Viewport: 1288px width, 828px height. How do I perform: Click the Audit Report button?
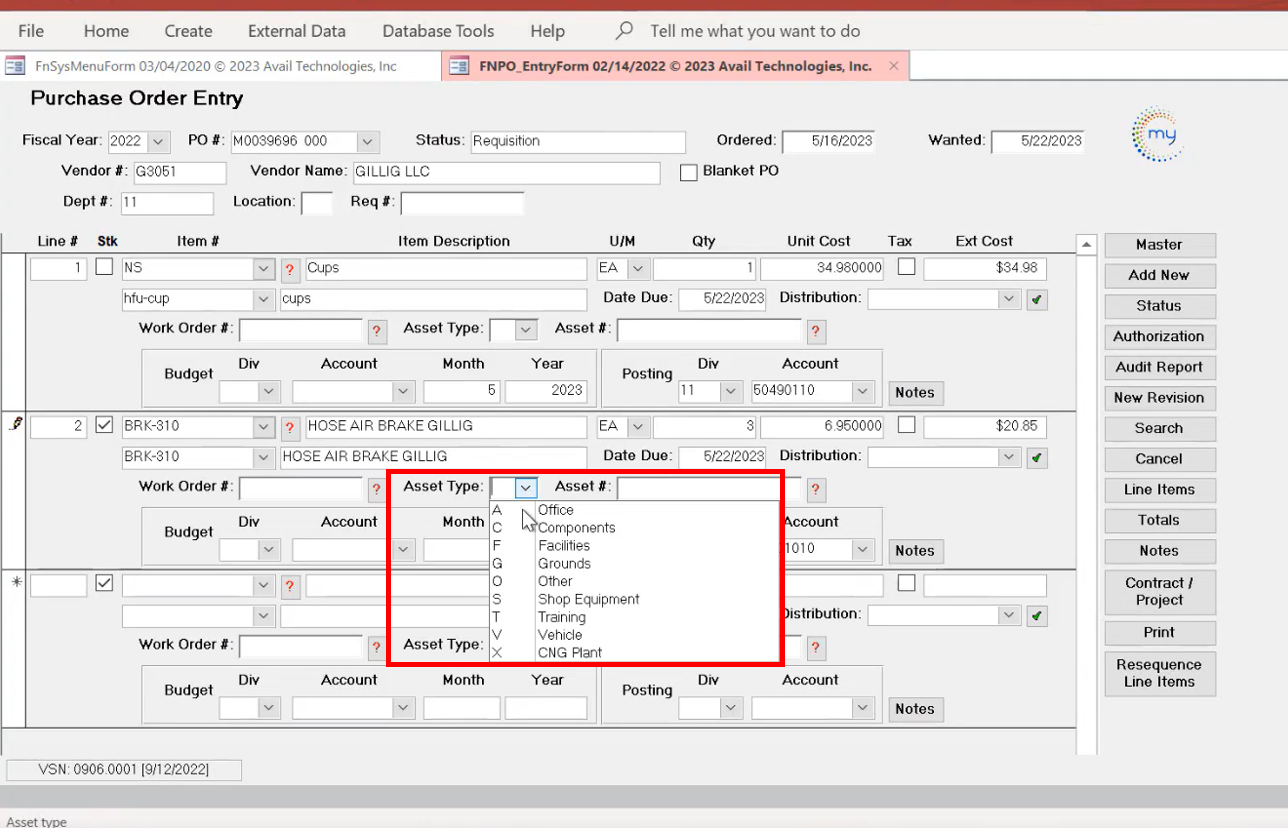point(1159,367)
